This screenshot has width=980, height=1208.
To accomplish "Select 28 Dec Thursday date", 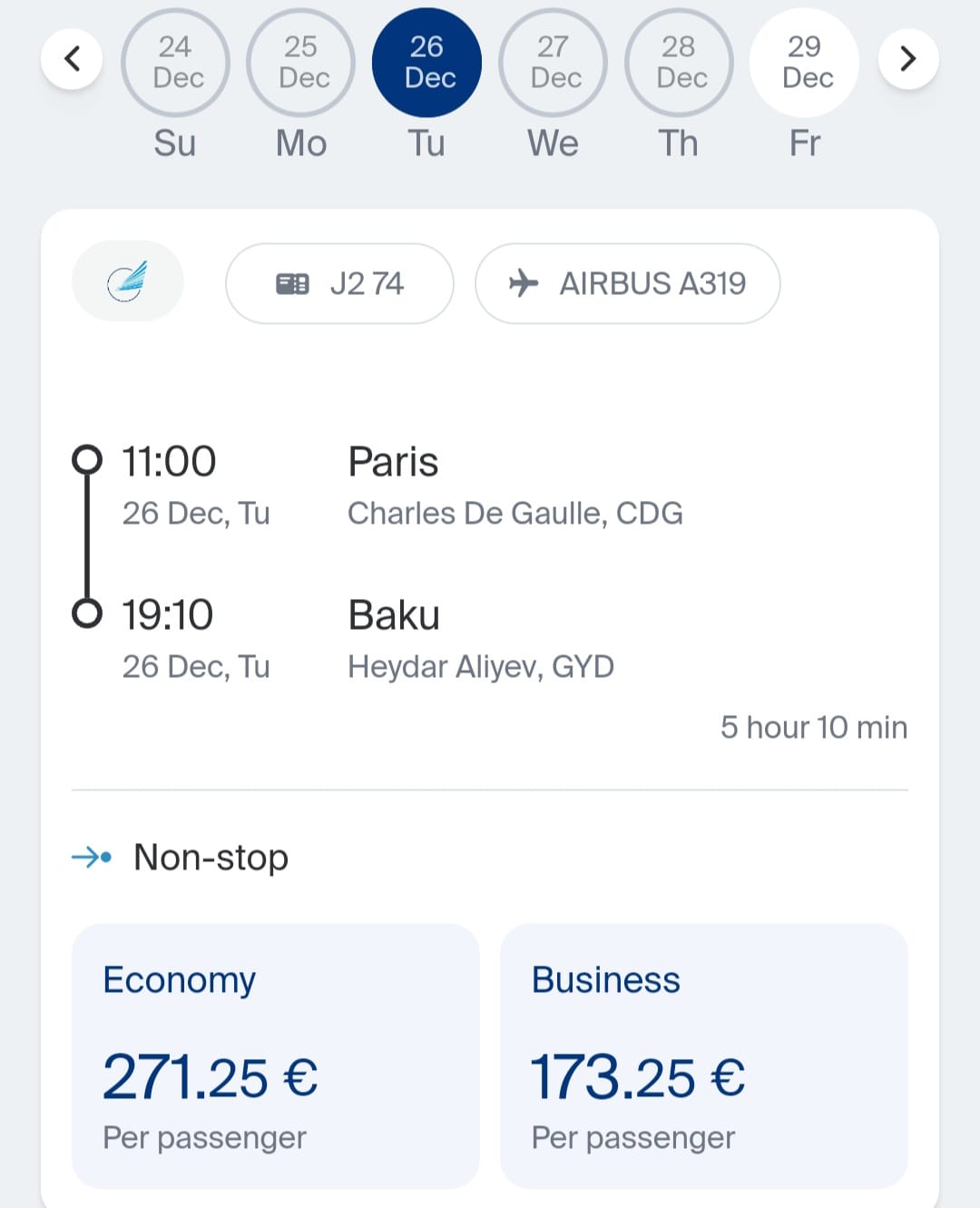I will coord(679,63).
